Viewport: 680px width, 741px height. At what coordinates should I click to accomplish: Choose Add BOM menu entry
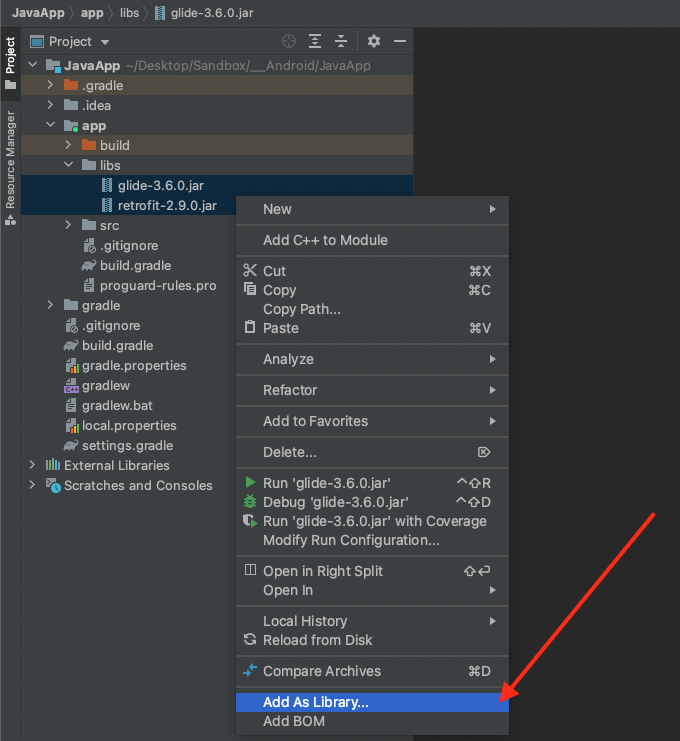point(372,721)
